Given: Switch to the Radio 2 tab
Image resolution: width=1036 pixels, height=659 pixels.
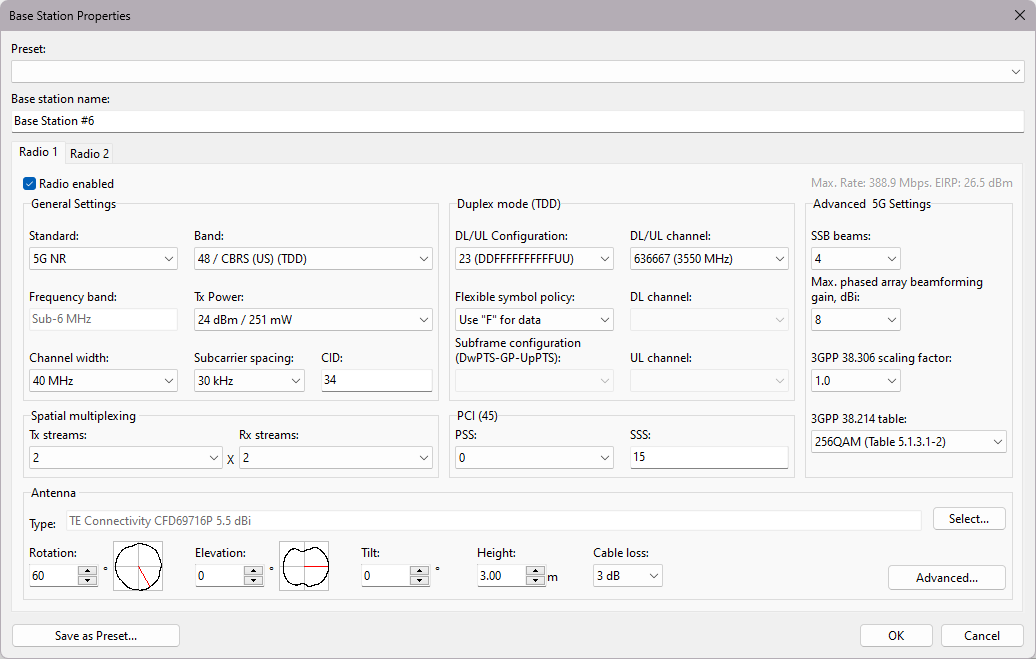Looking at the screenshot, I should (89, 153).
